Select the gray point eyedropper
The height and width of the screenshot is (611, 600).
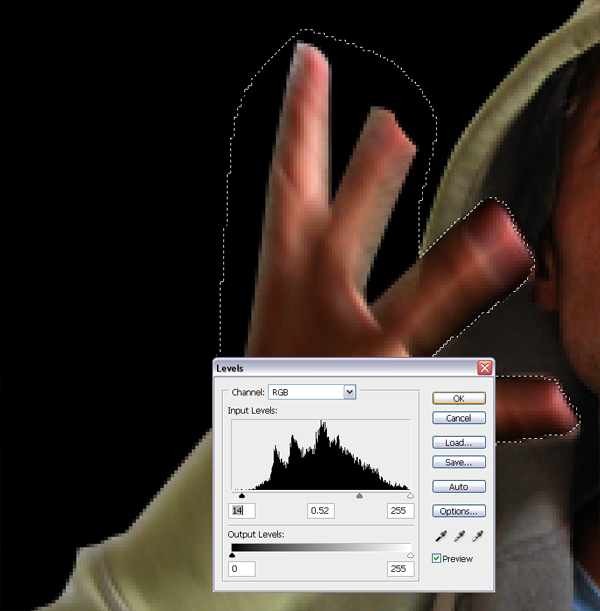[x=460, y=537]
